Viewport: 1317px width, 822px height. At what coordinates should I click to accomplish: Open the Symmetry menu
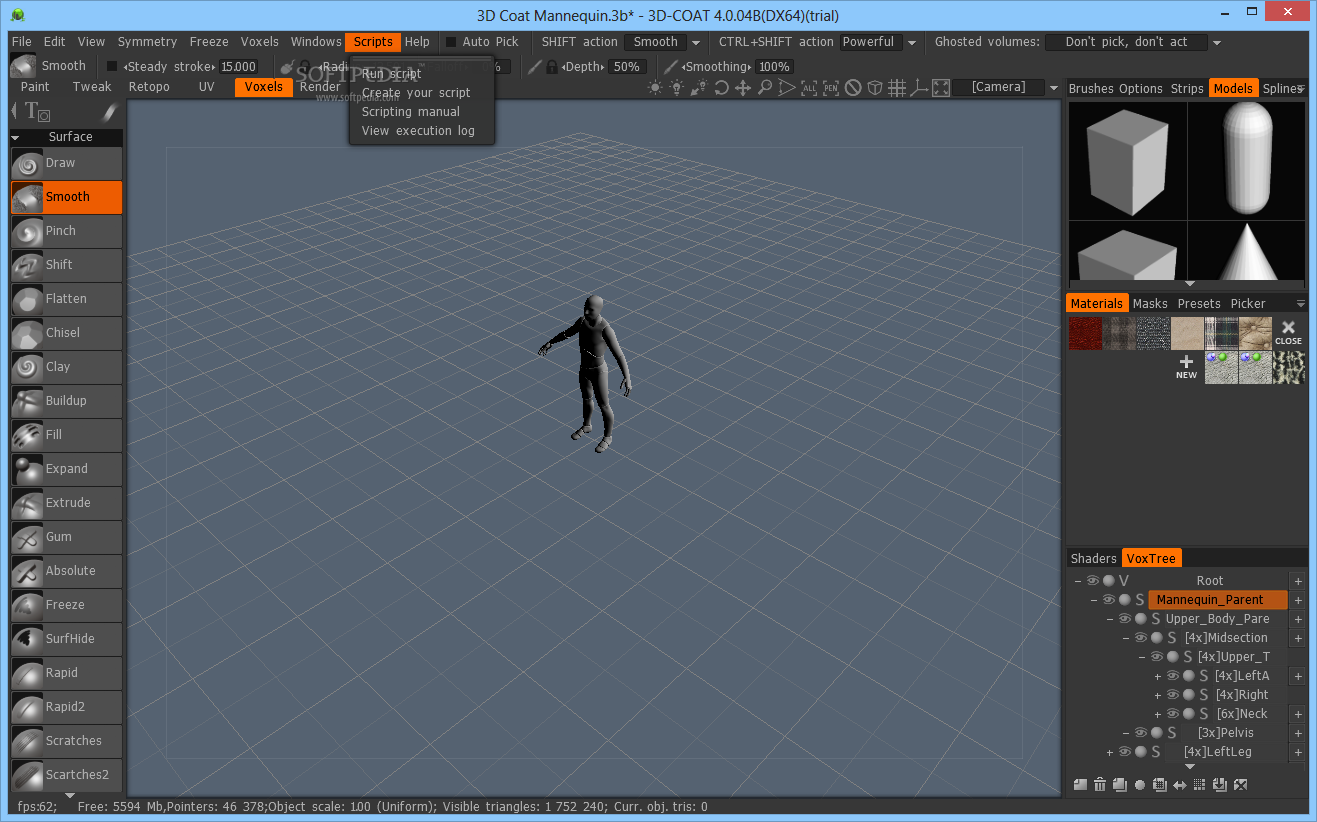(147, 42)
